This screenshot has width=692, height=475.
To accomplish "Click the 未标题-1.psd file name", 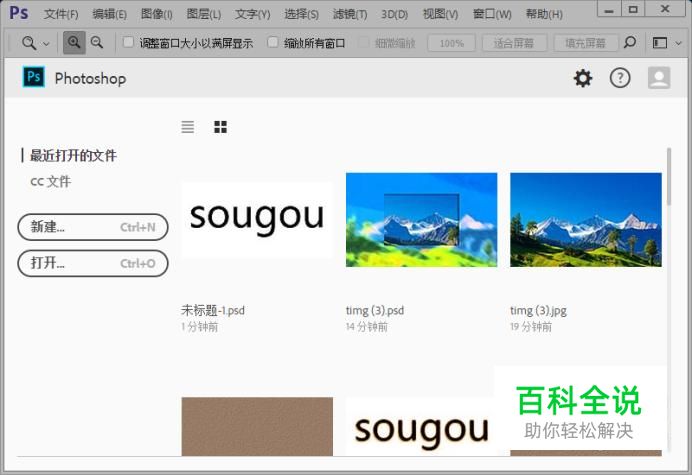I will [213, 310].
